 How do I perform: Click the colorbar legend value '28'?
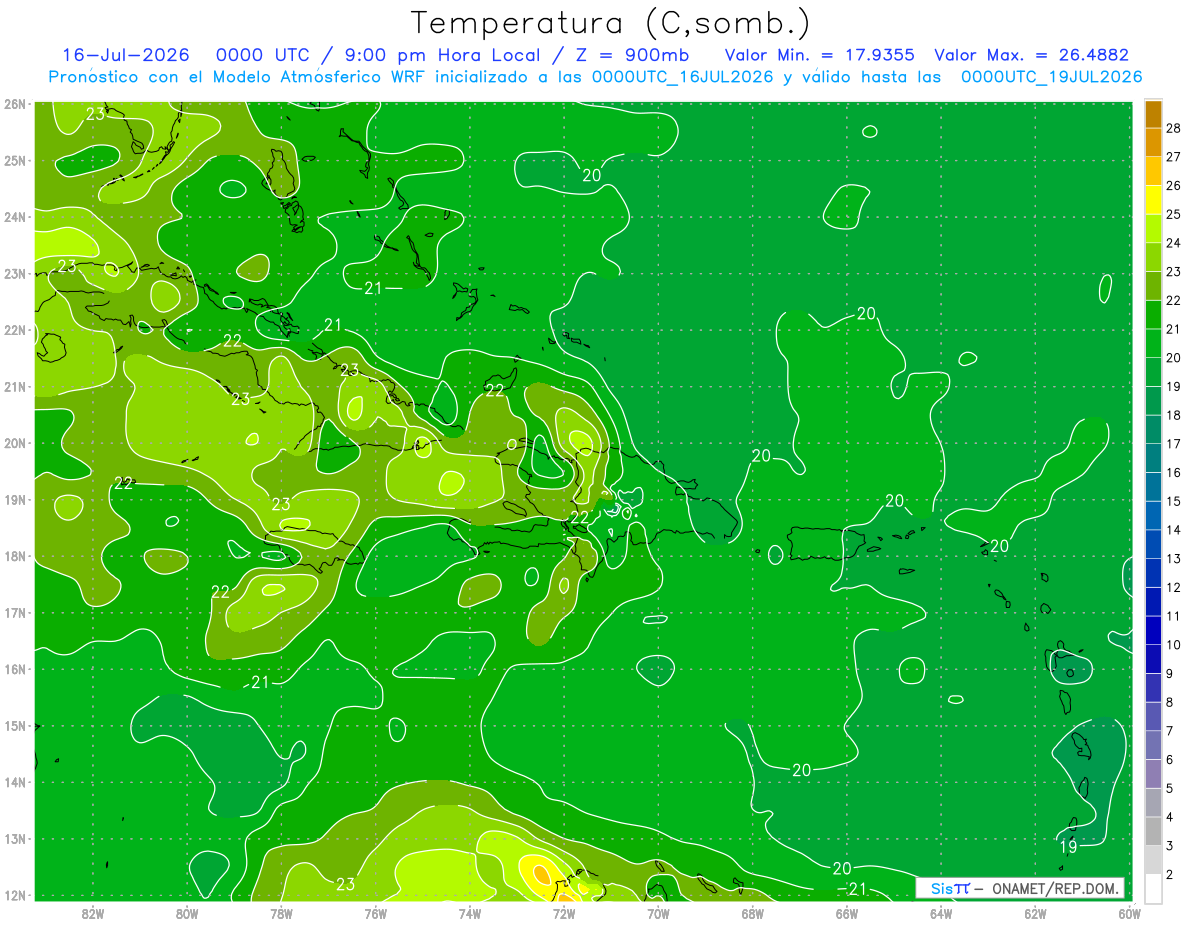click(1174, 127)
